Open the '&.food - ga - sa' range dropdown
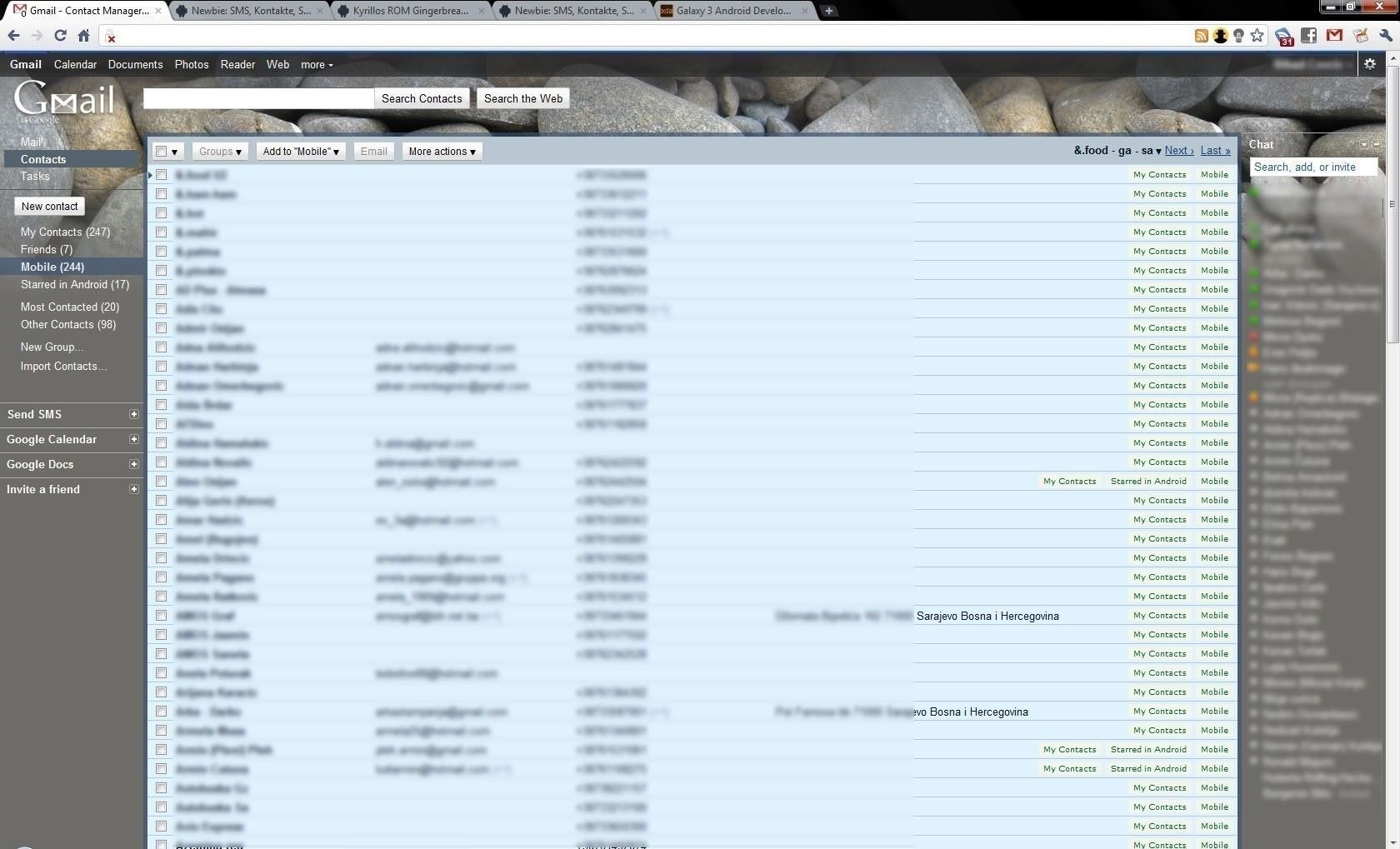 click(1117, 151)
